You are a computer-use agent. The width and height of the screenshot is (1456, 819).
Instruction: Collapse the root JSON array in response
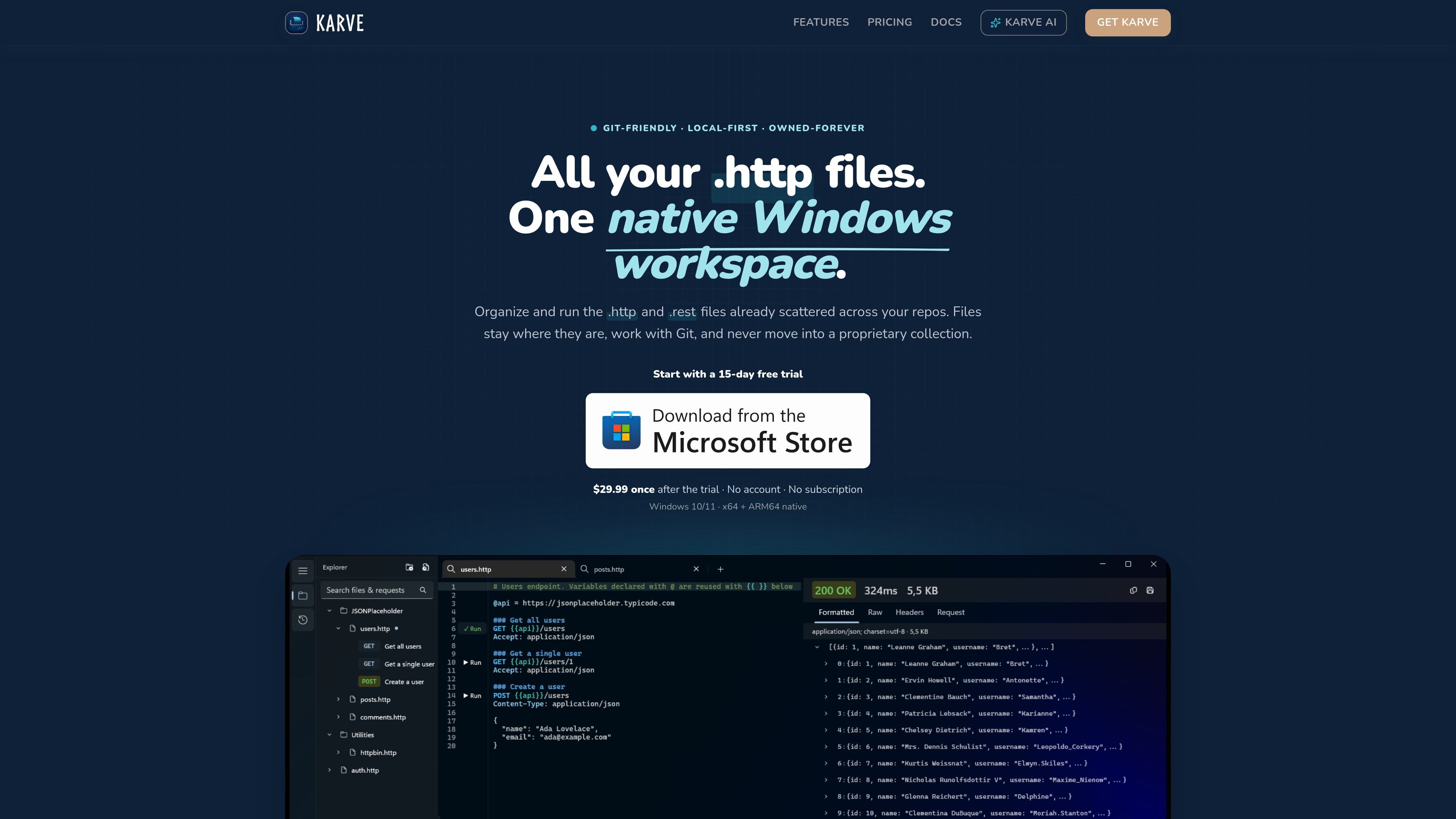coord(817,647)
